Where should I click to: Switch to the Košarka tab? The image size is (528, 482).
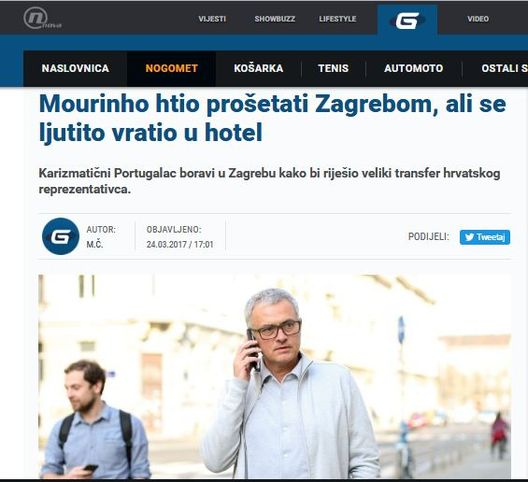pos(258,68)
